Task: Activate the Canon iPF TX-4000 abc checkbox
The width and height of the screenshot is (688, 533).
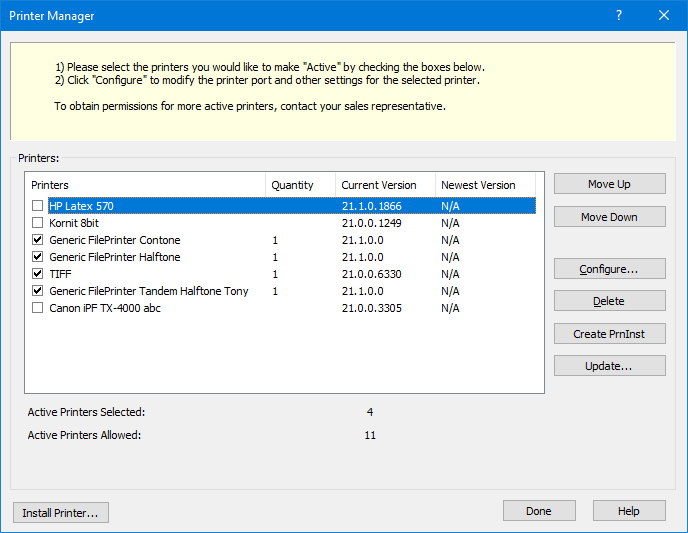Action: pos(38,308)
